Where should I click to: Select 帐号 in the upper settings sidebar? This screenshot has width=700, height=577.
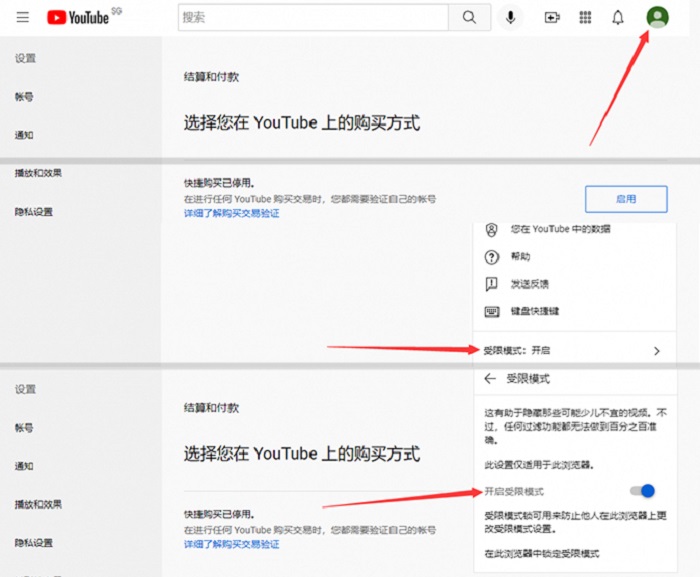pyautogui.click(x=24, y=96)
